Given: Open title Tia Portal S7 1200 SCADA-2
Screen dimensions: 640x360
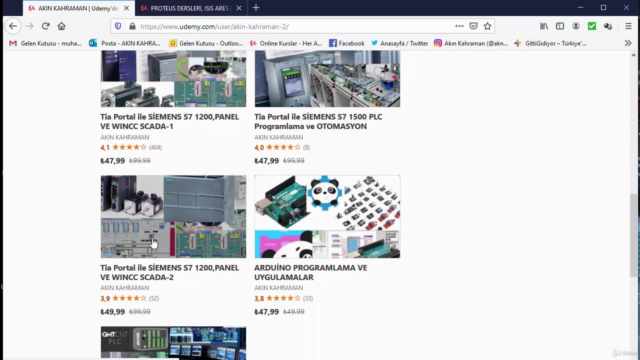Looking at the screenshot, I should 170,272.
